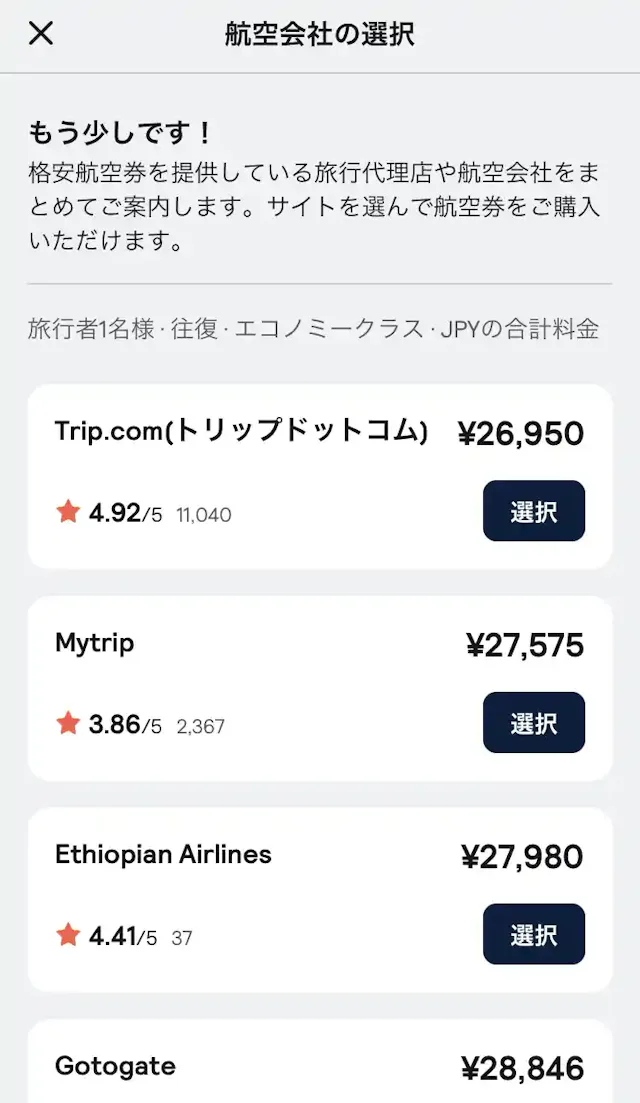
Task: Open the Mytrip provider name
Action: [94, 643]
